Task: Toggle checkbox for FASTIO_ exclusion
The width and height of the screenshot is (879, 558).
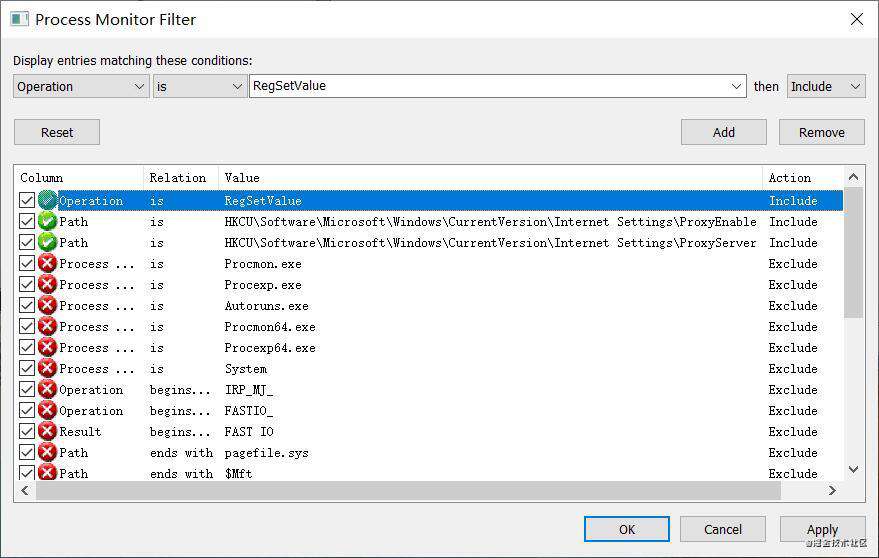Action: click(27, 411)
